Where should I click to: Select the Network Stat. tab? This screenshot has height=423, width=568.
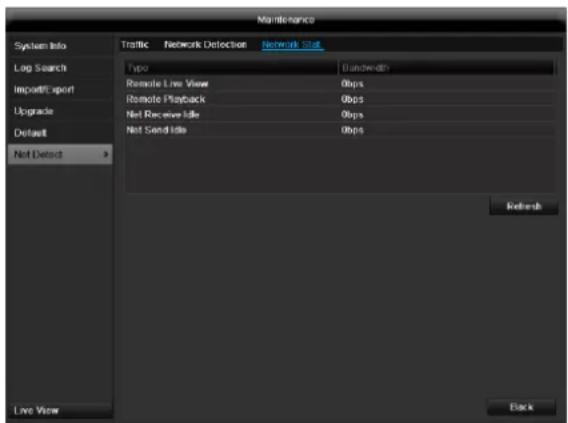(292, 45)
